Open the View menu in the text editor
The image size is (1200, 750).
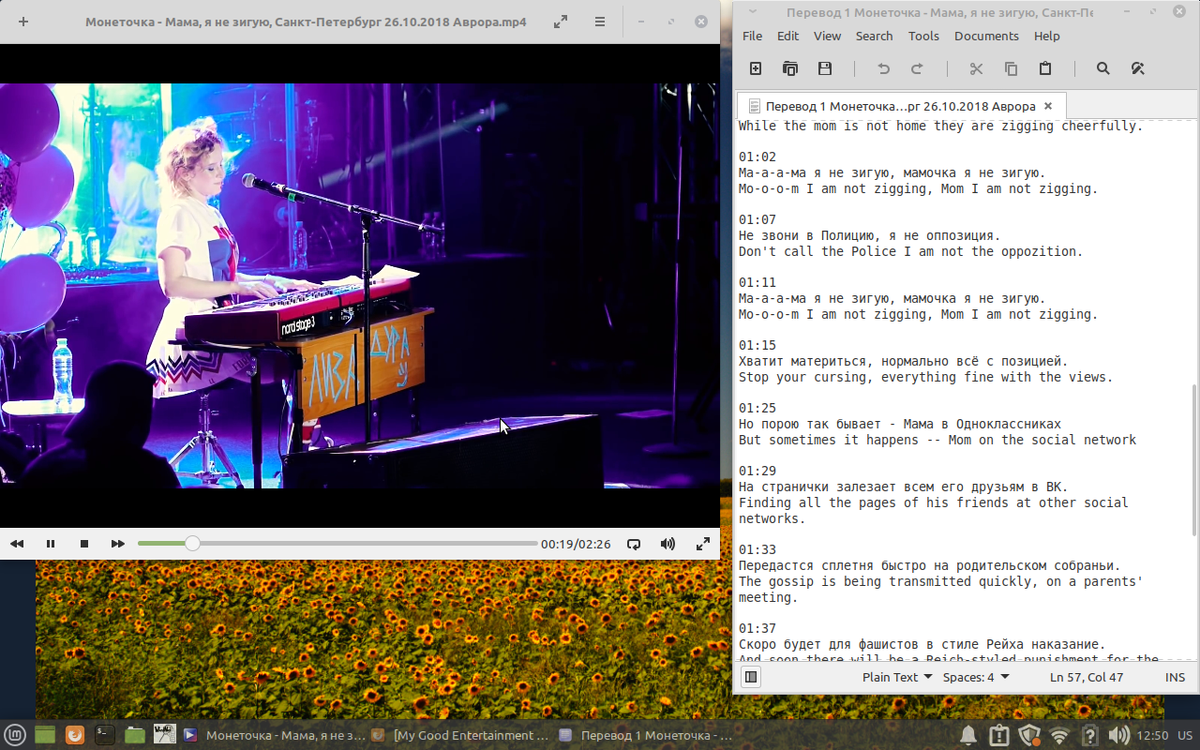tap(827, 36)
